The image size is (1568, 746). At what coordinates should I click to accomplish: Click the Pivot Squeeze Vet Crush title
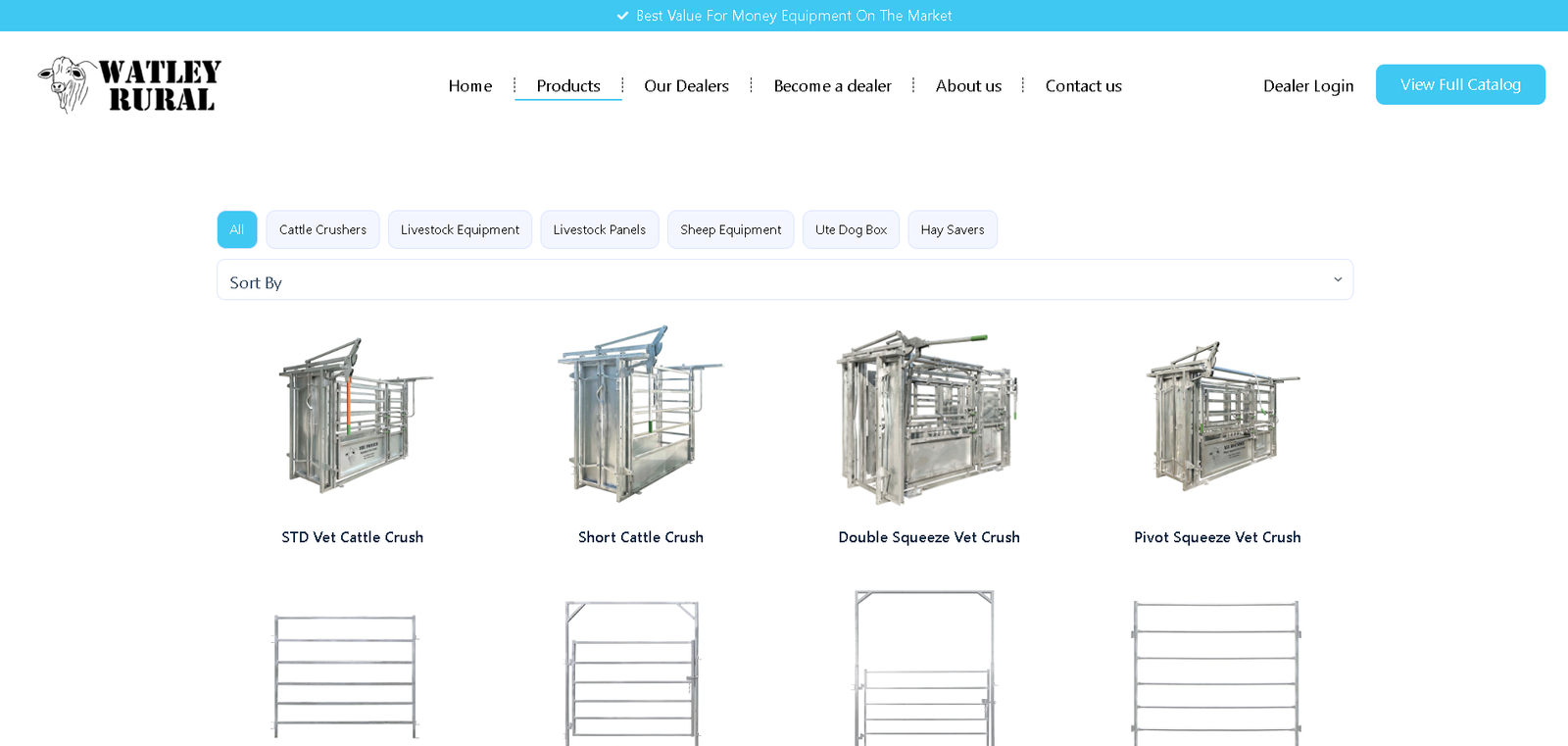tap(1218, 537)
